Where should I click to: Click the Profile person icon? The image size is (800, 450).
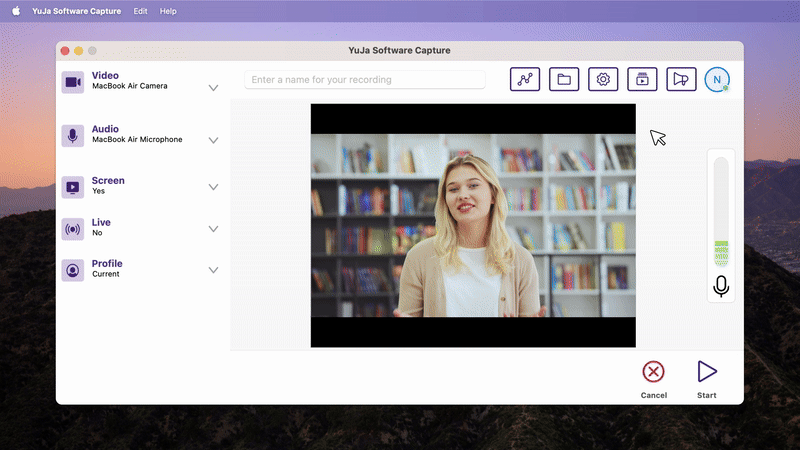(x=73, y=270)
